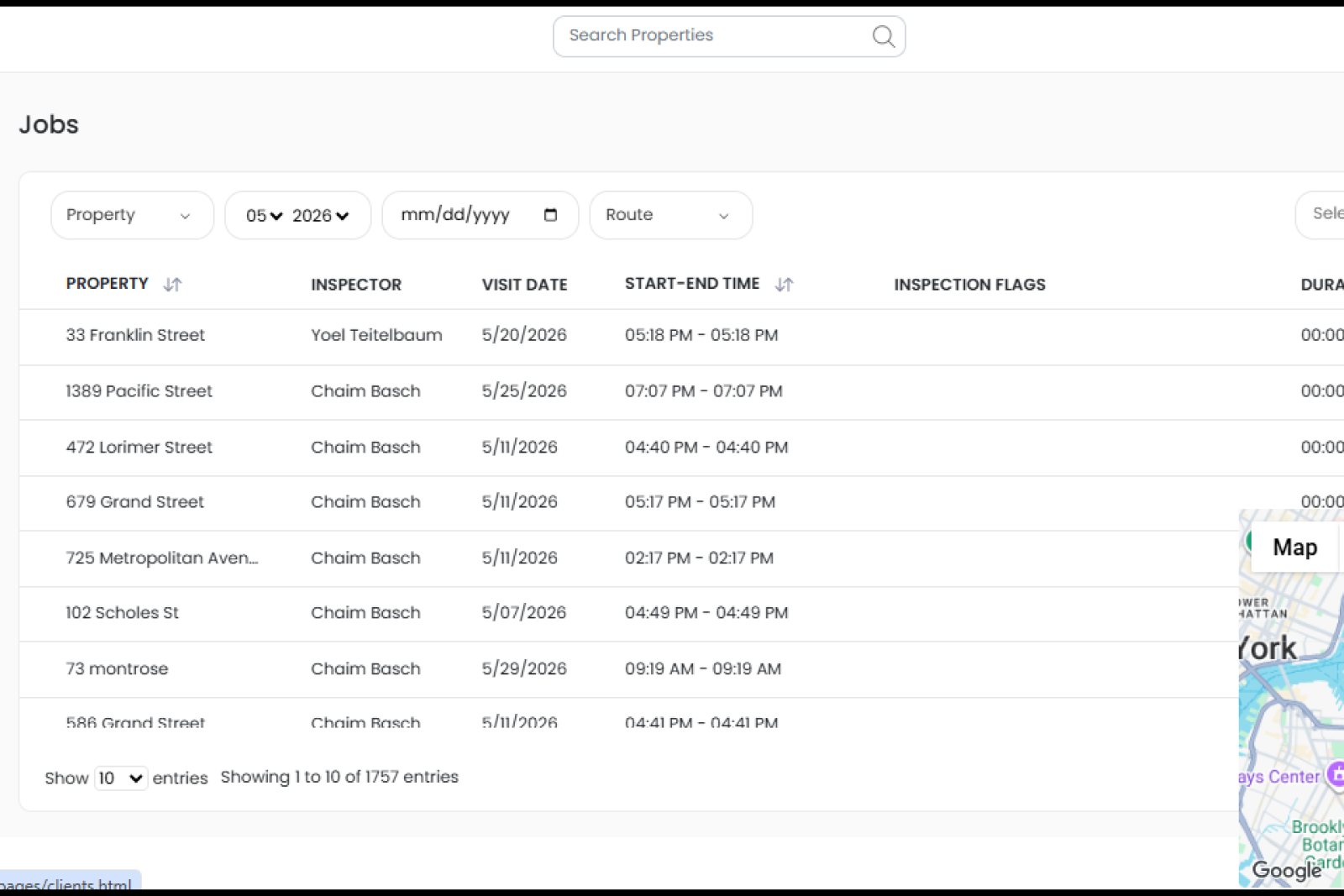Select the 102 Scholes St property
This screenshot has height=896, width=1344.
[x=122, y=613]
